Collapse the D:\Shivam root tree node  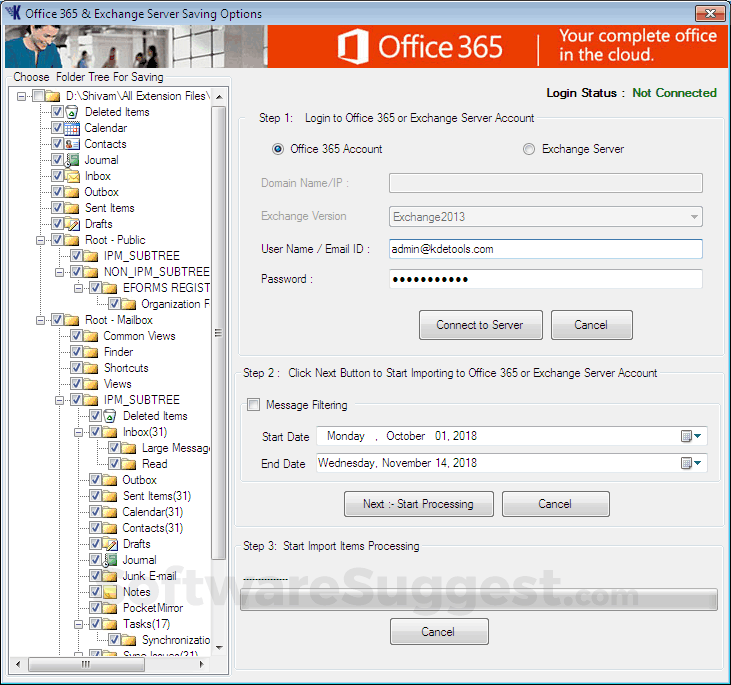21,97
